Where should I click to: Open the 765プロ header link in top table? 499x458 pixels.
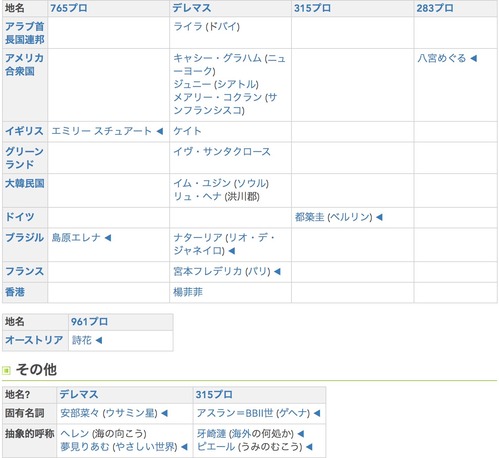[x=69, y=8]
